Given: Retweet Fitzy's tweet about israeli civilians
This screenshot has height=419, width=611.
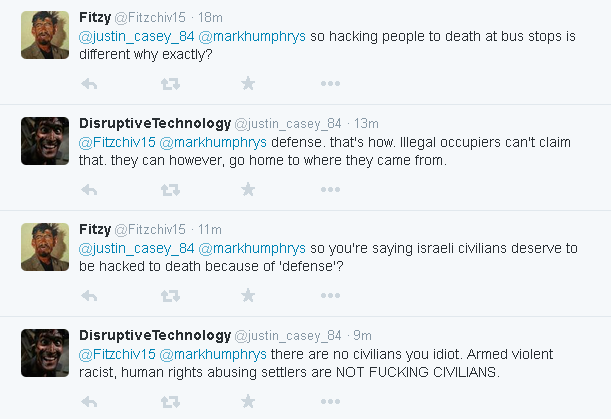Looking at the screenshot, I should click(x=170, y=295).
